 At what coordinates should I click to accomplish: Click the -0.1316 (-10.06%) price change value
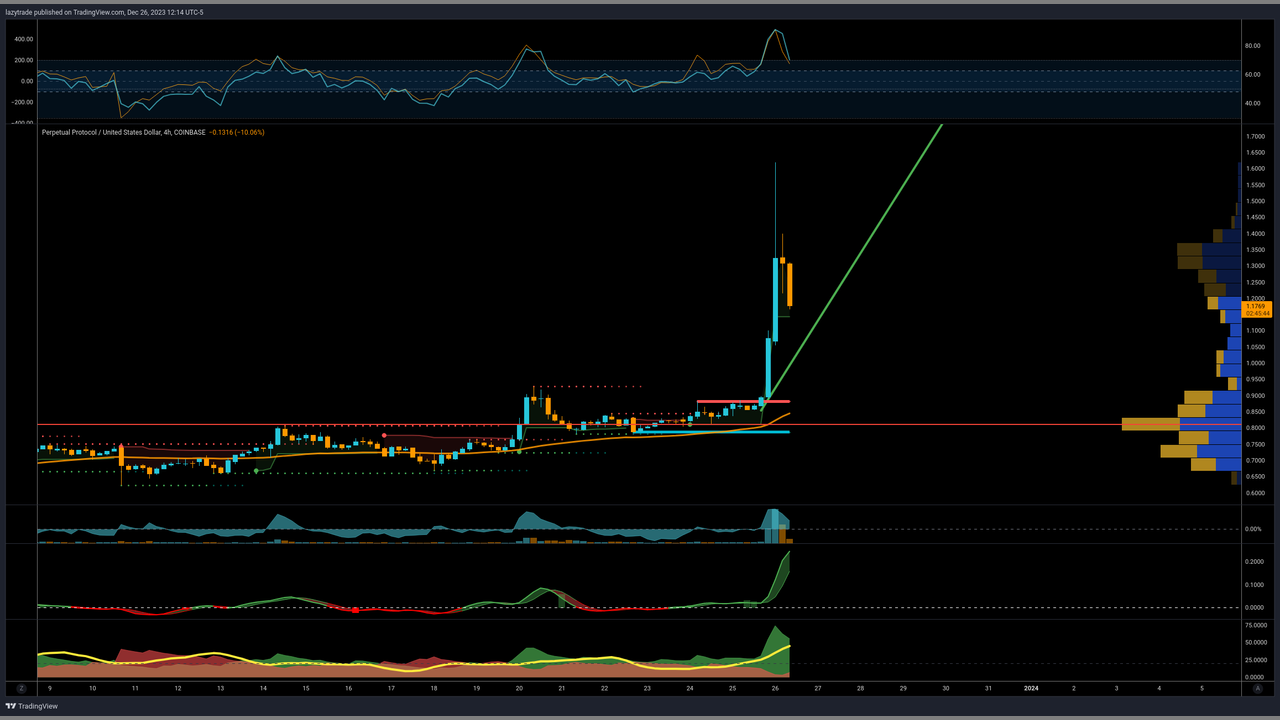coord(237,132)
